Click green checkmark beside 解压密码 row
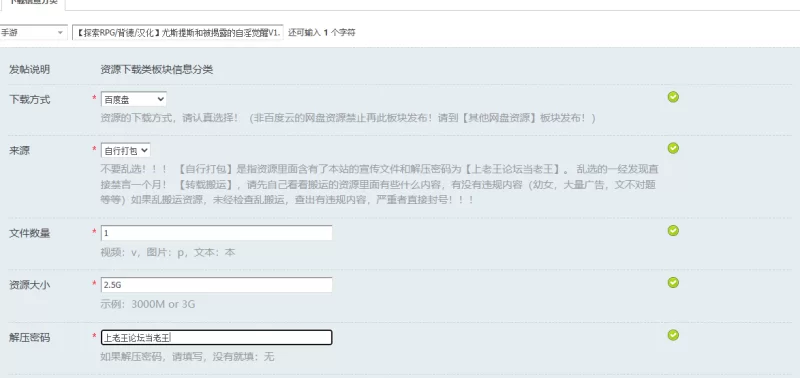The width and height of the screenshot is (800, 378). tap(673, 335)
